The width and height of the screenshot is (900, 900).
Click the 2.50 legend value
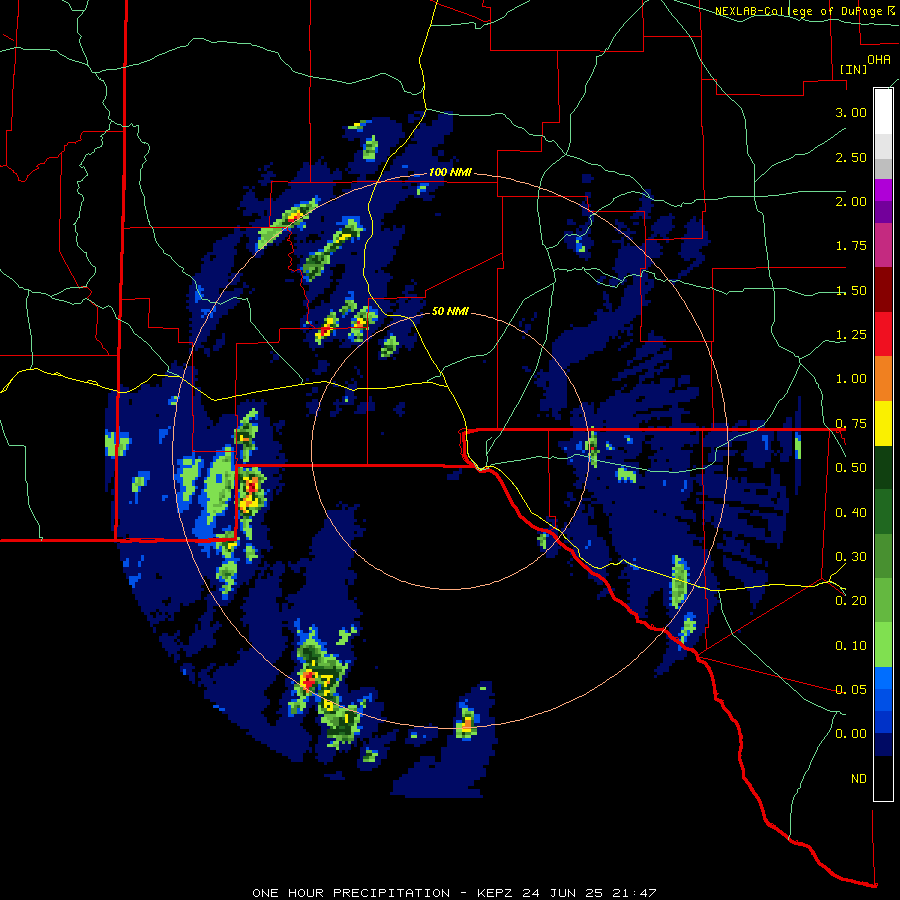[851, 157]
